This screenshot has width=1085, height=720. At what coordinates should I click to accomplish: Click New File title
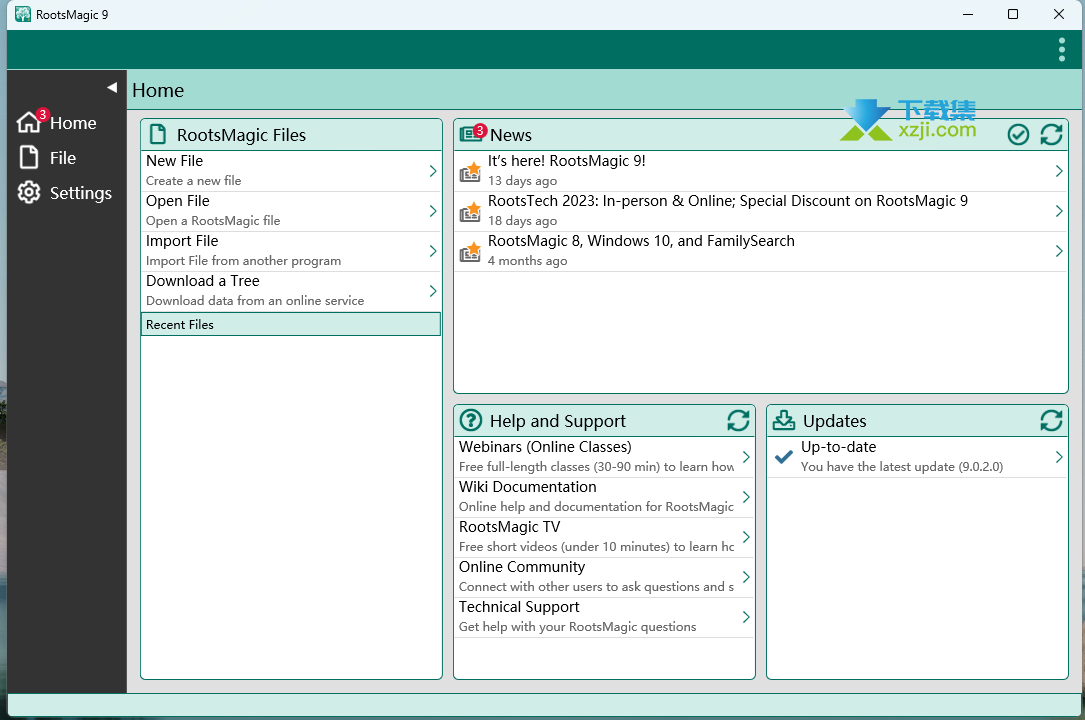174,161
